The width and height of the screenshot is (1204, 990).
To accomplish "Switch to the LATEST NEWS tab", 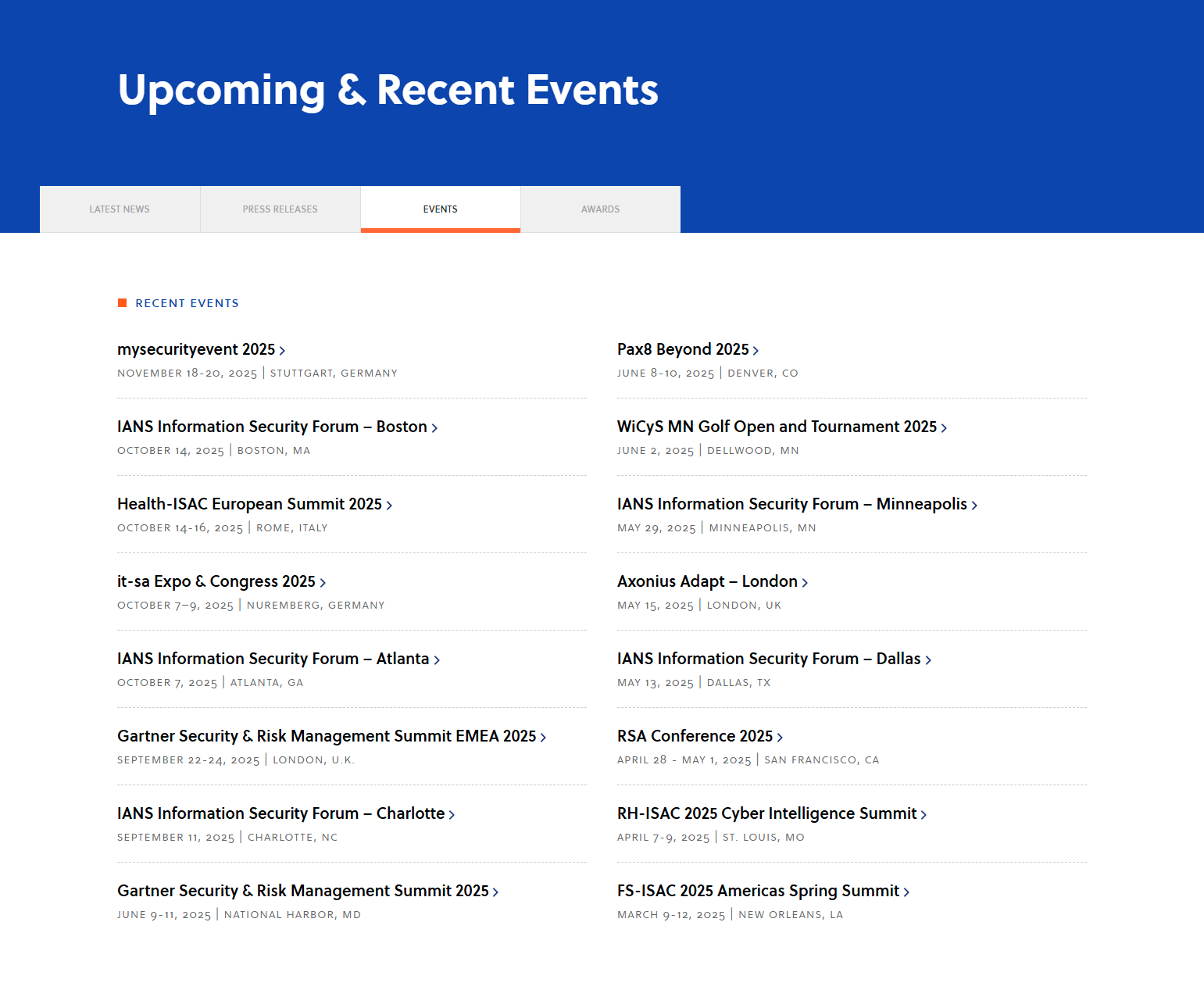I will pyautogui.click(x=119, y=209).
